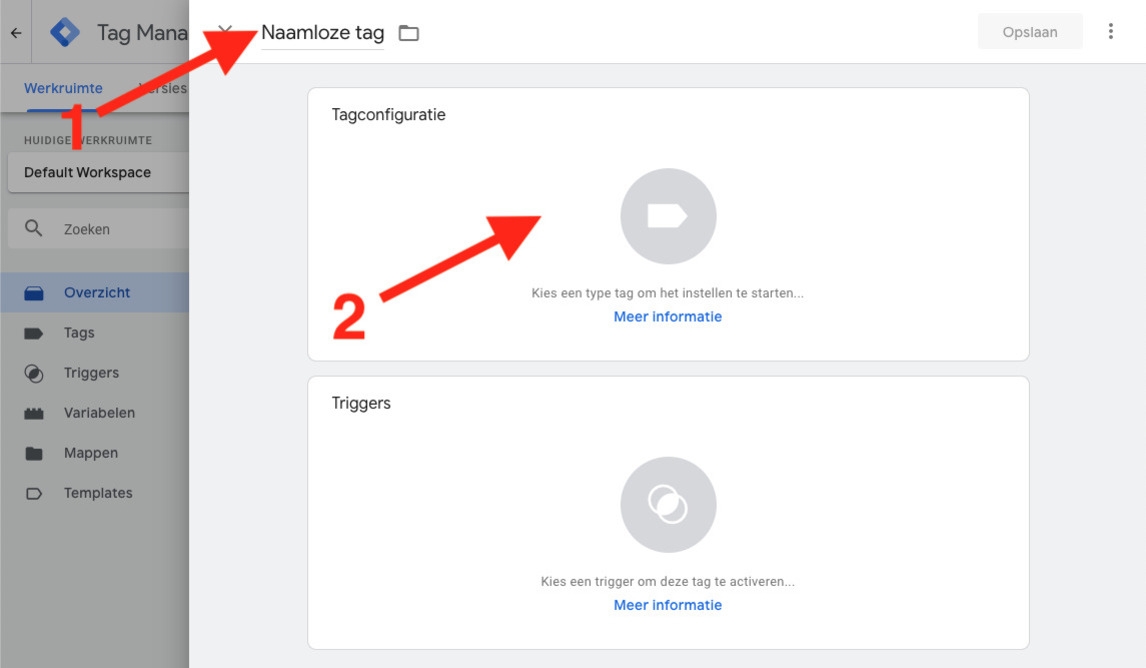Switch to the Werkruimte tab
This screenshot has height=668, width=1146.
tap(63, 88)
